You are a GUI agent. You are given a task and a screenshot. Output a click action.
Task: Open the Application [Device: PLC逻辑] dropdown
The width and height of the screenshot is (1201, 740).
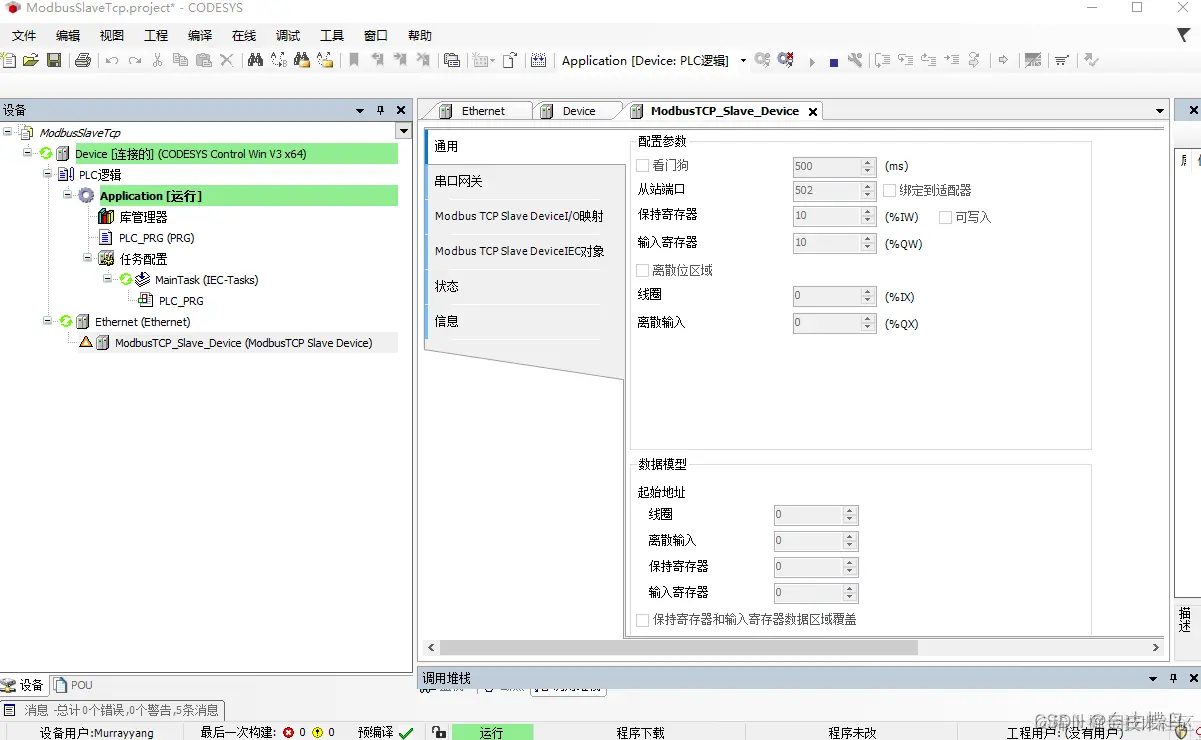coord(743,61)
